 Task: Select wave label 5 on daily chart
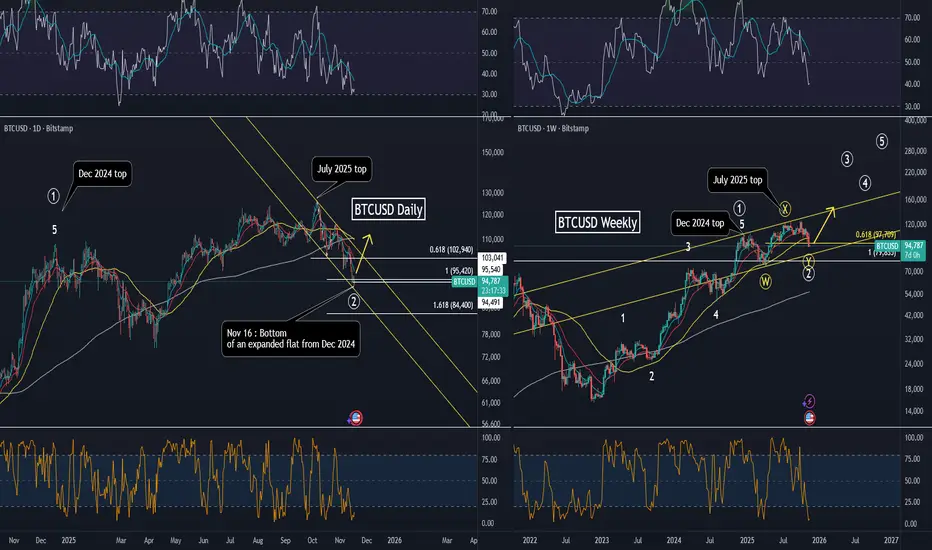(x=54, y=230)
